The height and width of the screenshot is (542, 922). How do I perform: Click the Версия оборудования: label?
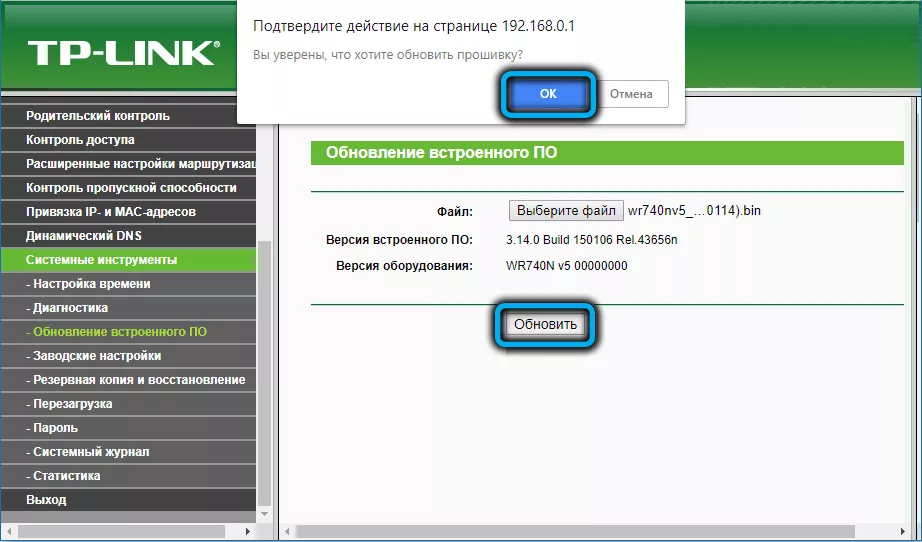click(405, 266)
